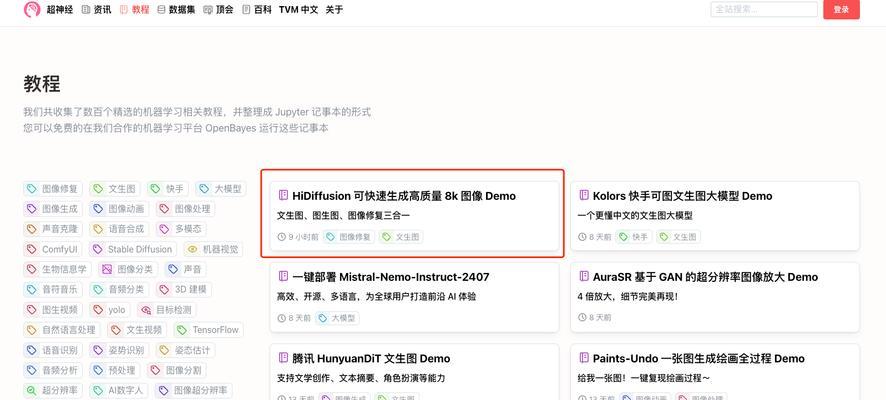Open the TVM 中文 link
The width and height of the screenshot is (886, 400).
(298, 10)
